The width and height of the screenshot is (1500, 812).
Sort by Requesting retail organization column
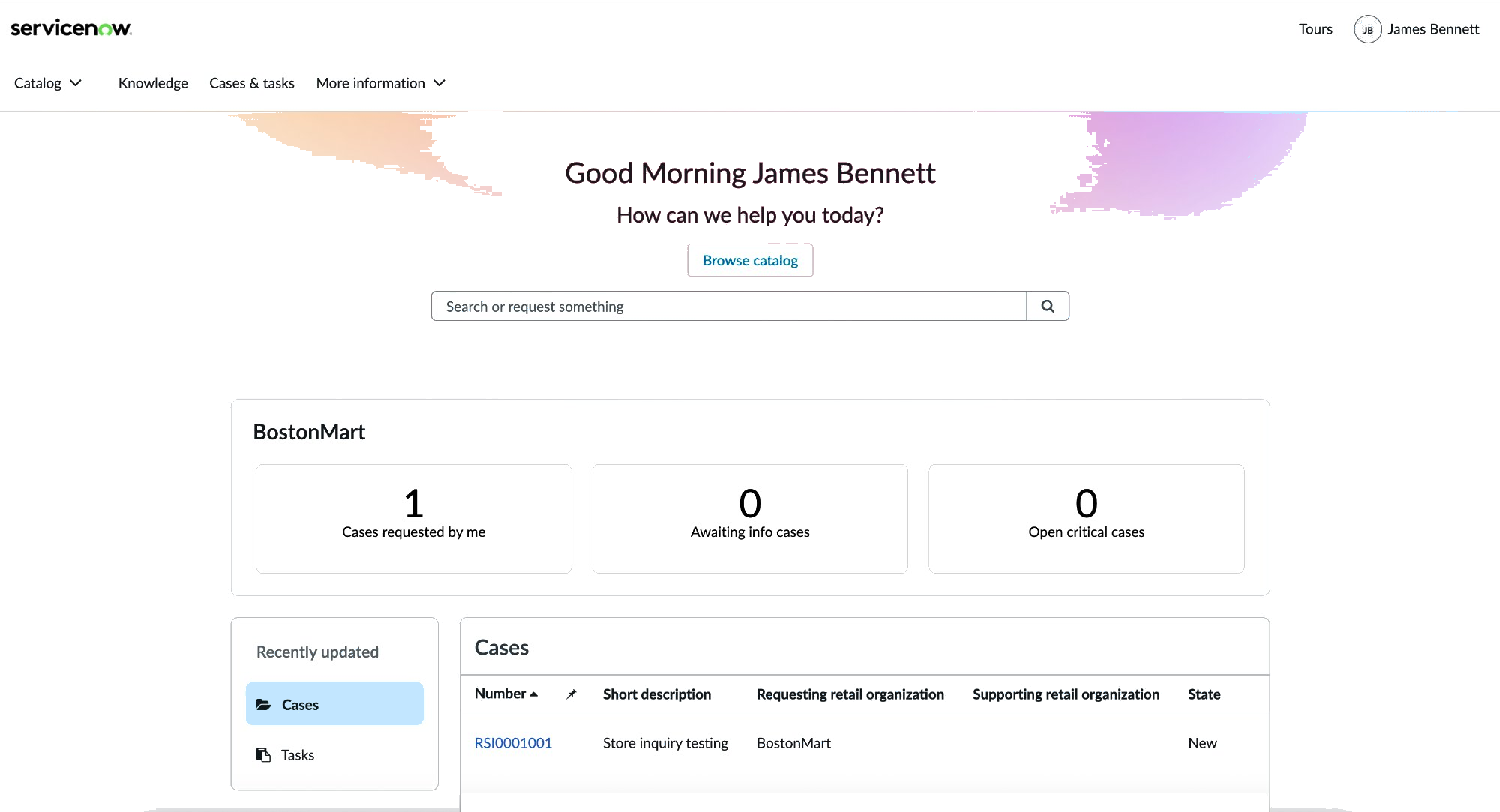click(850, 694)
